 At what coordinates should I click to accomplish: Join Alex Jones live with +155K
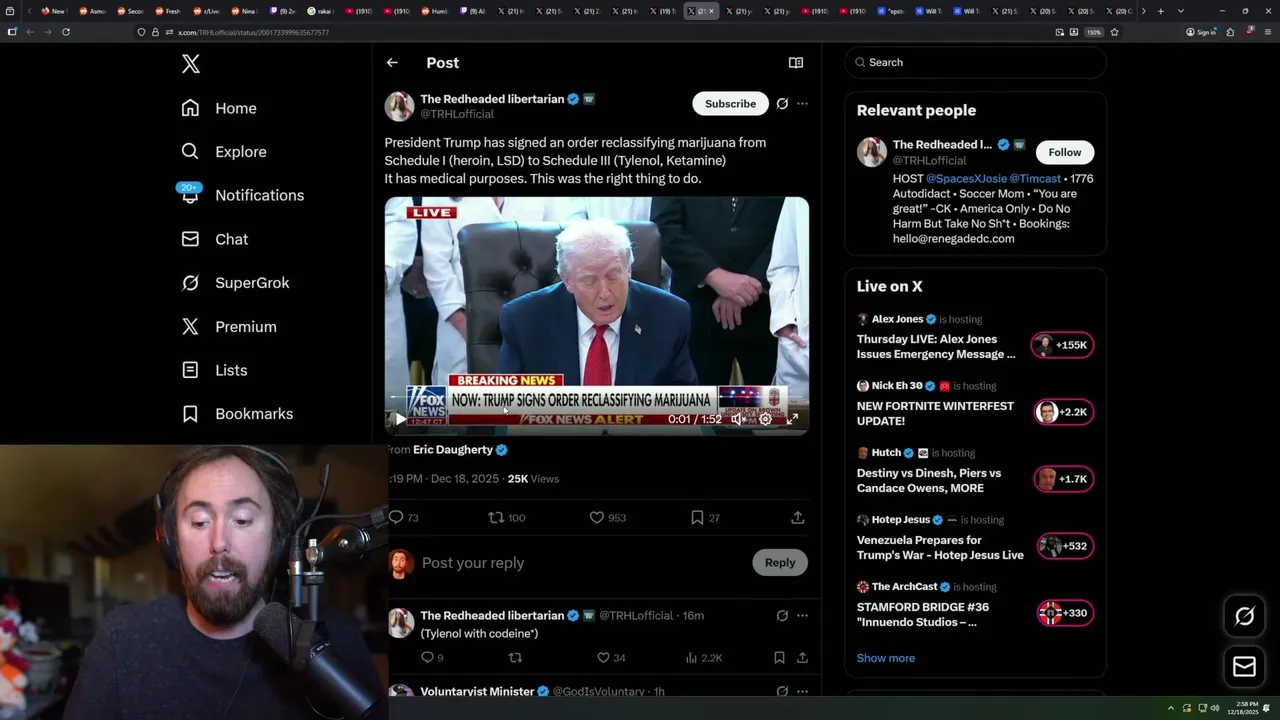pos(1063,345)
